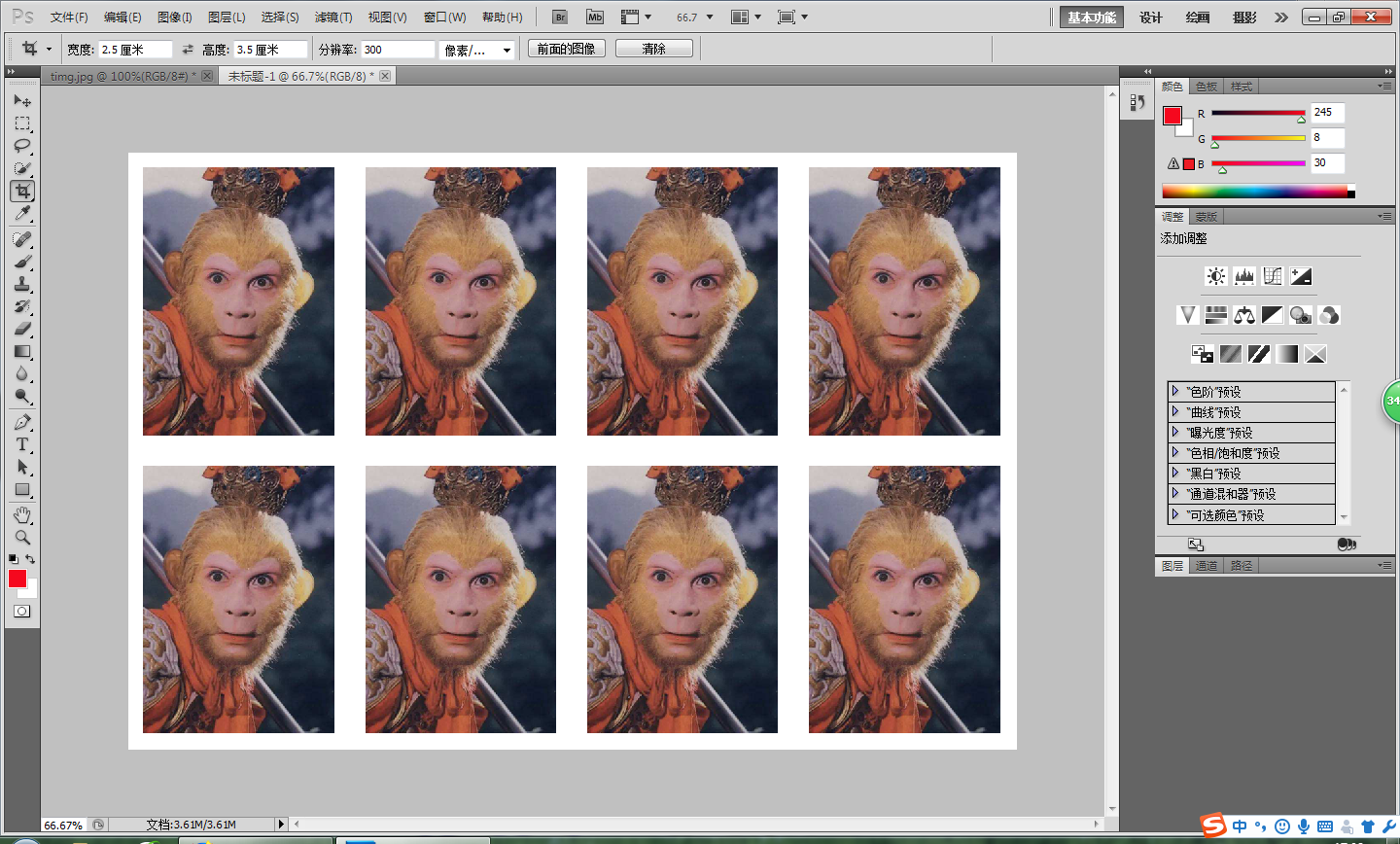This screenshot has height=844, width=1400.
Task: Select the Rectangular Marquee tool
Action: [x=22, y=123]
